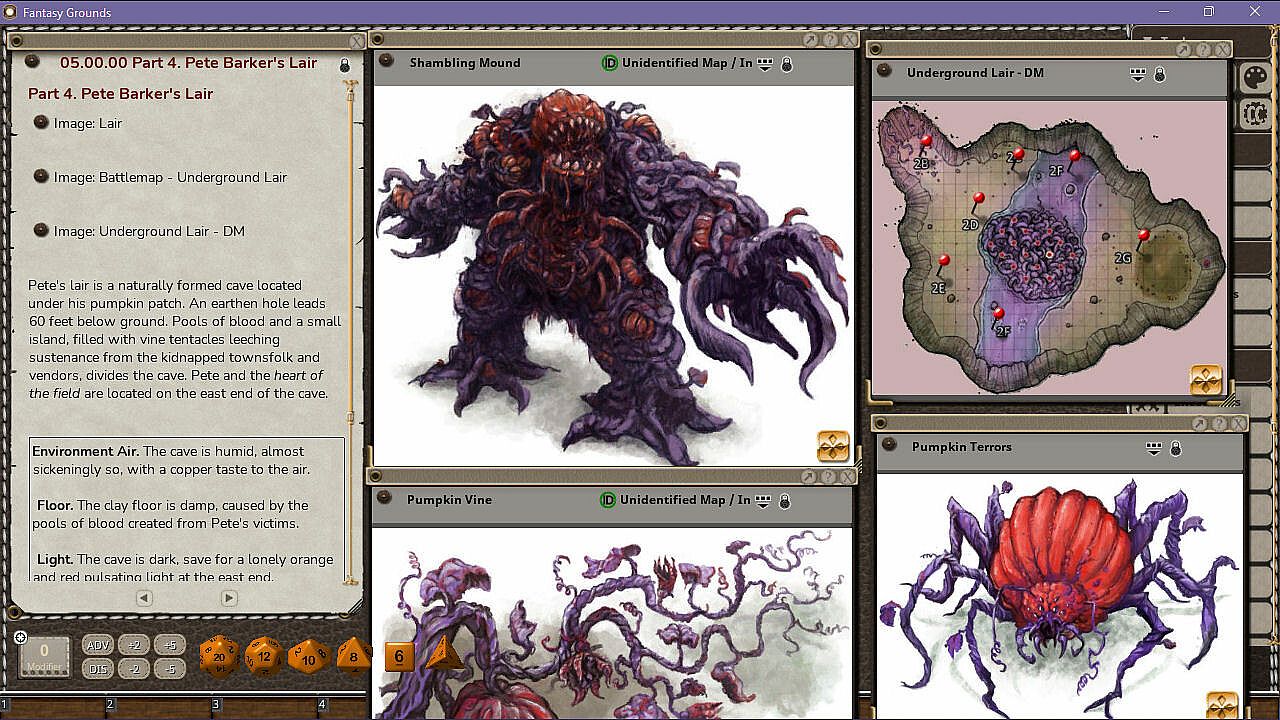The height and width of the screenshot is (720, 1280).
Task: Toggle the lock on Shambling Mound image
Action: (x=787, y=64)
